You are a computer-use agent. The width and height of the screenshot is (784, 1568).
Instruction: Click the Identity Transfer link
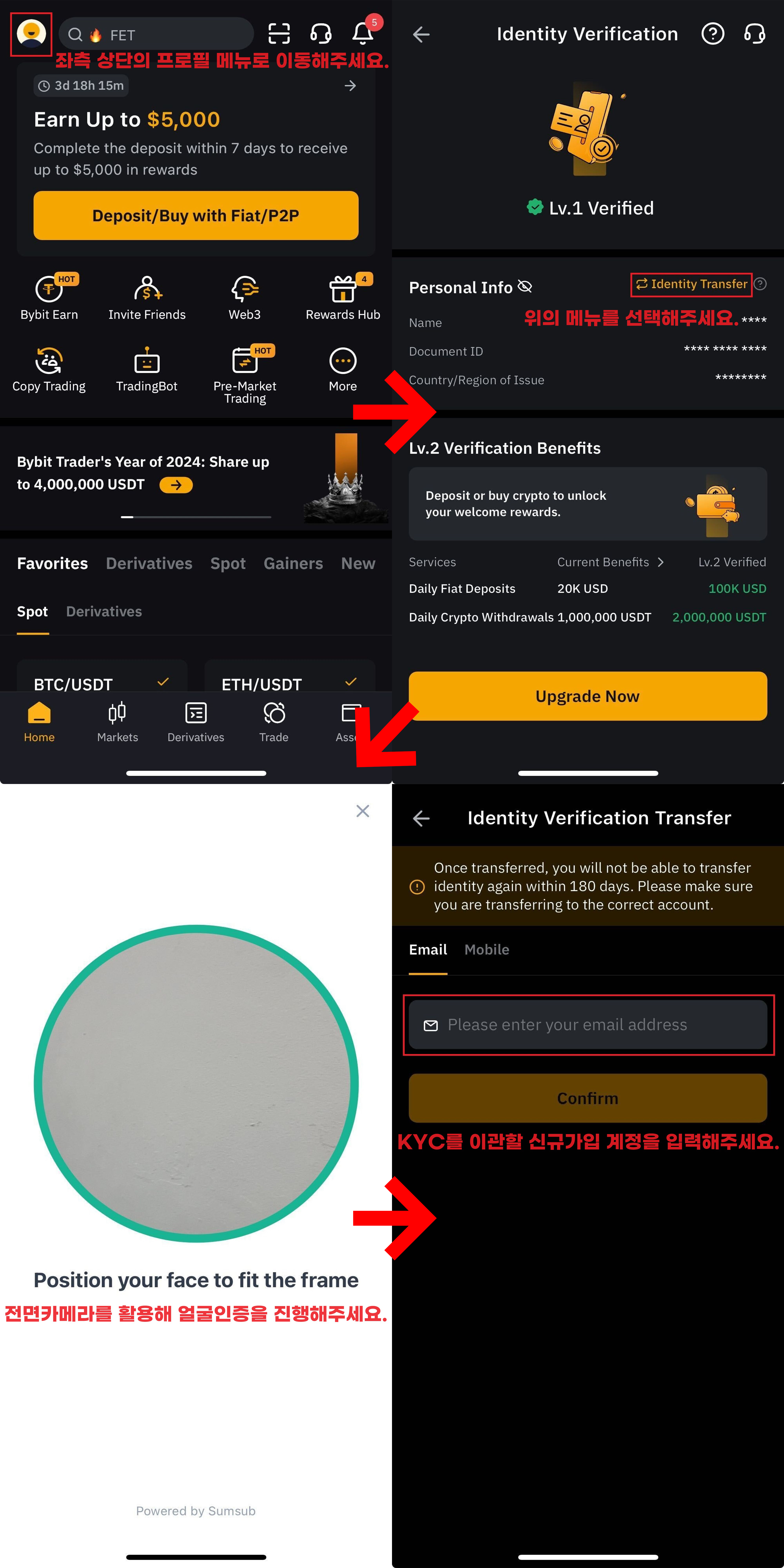(691, 284)
